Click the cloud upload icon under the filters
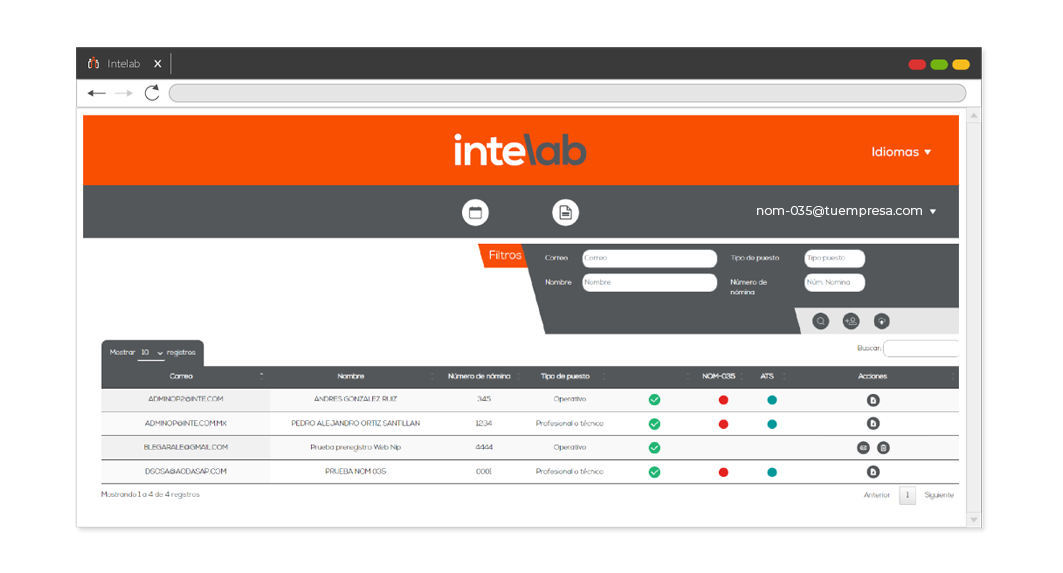1063x573 pixels. coord(881,321)
